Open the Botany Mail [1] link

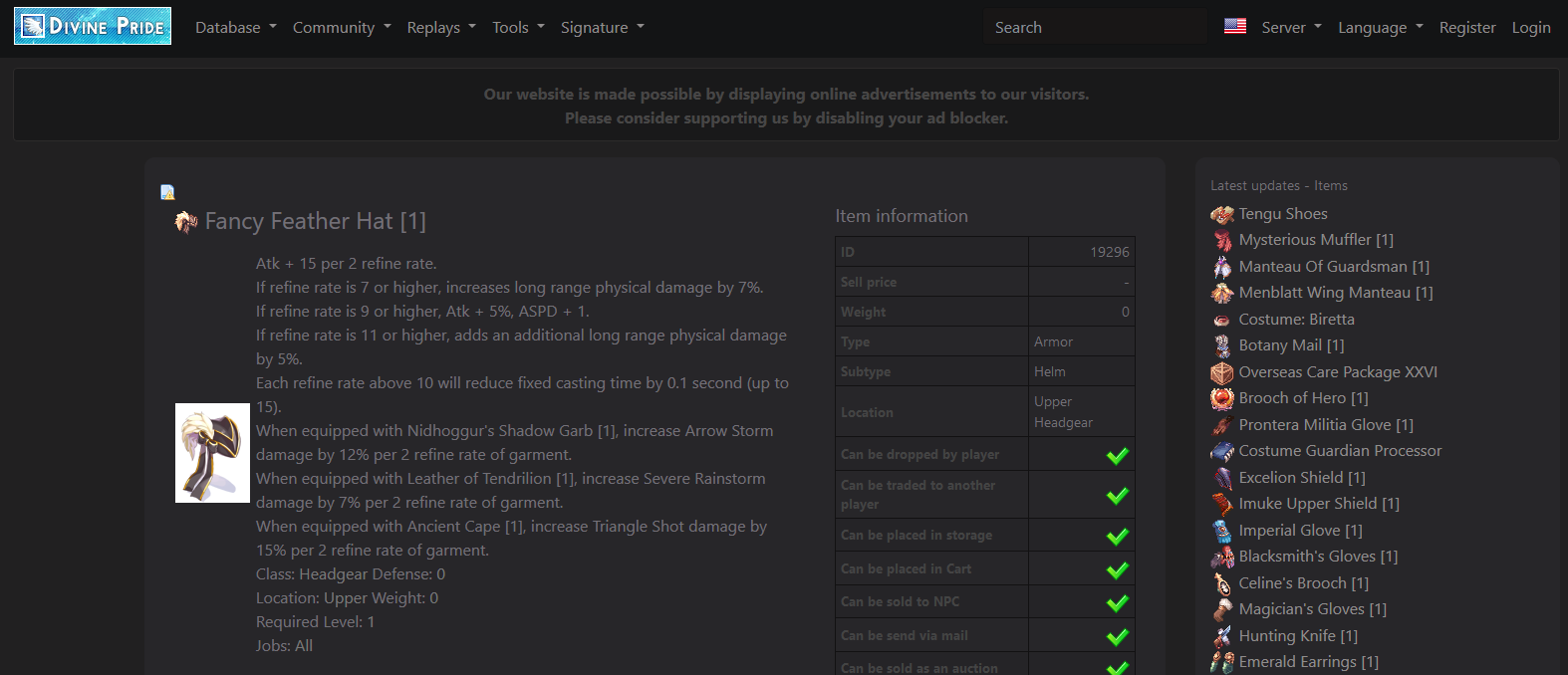click(1291, 345)
